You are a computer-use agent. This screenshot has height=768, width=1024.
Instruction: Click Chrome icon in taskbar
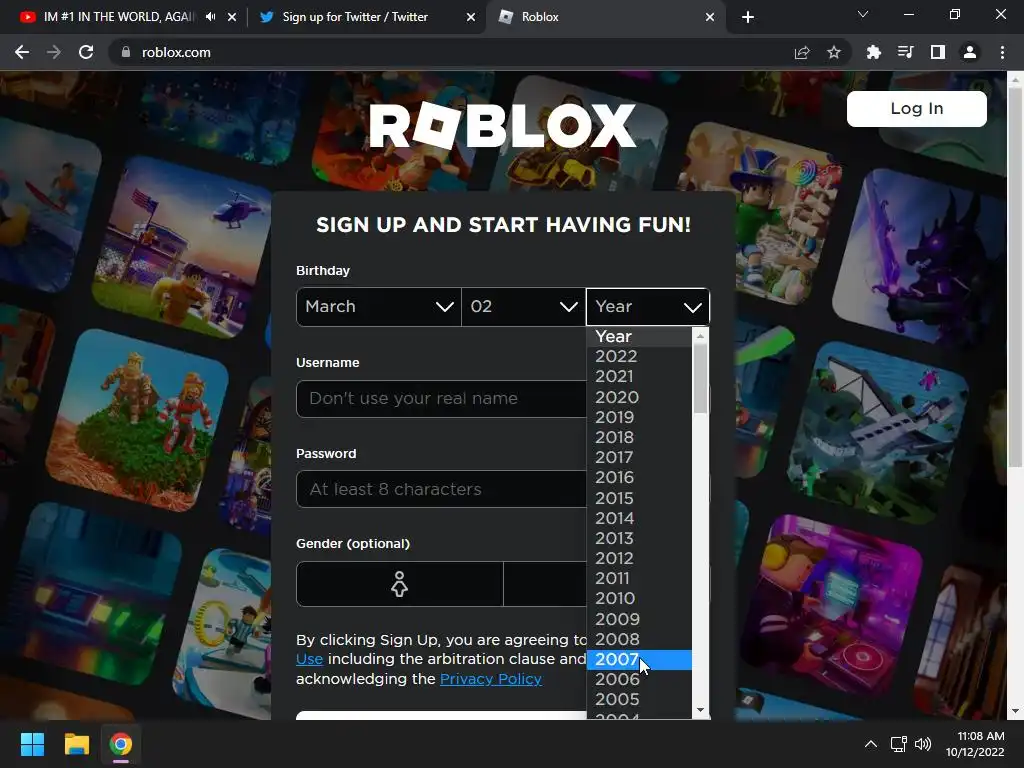pyautogui.click(x=121, y=744)
